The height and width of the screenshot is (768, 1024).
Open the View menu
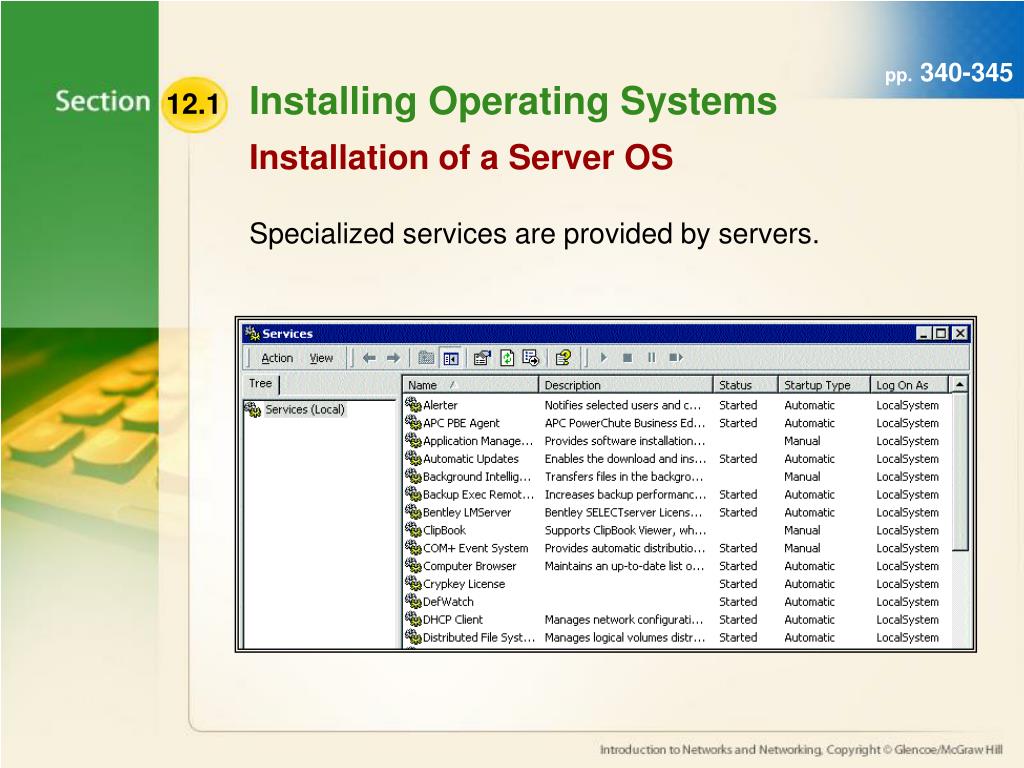pyautogui.click(x=321, y=358)
